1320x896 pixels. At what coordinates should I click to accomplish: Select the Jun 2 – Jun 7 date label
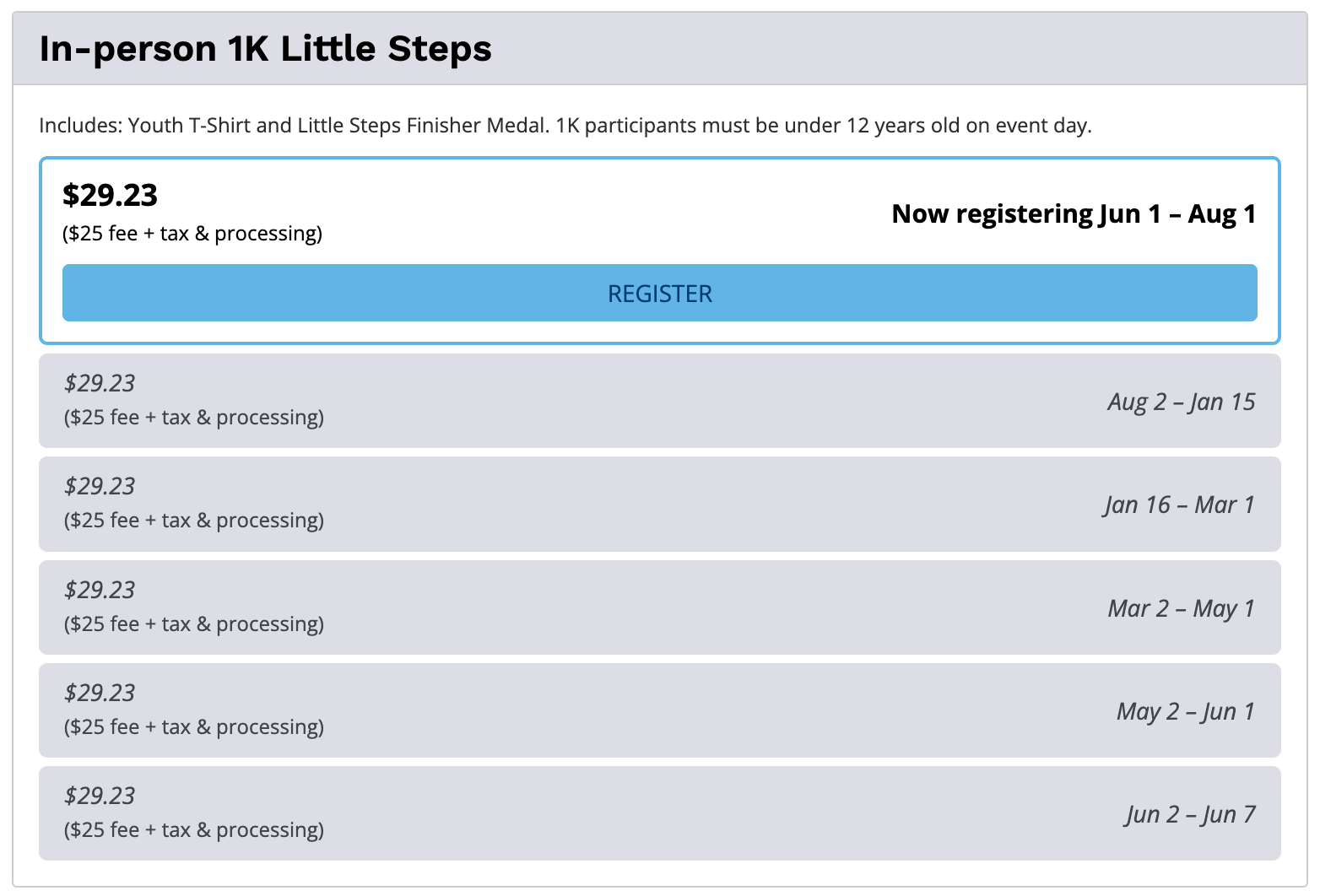point(1189,814)
